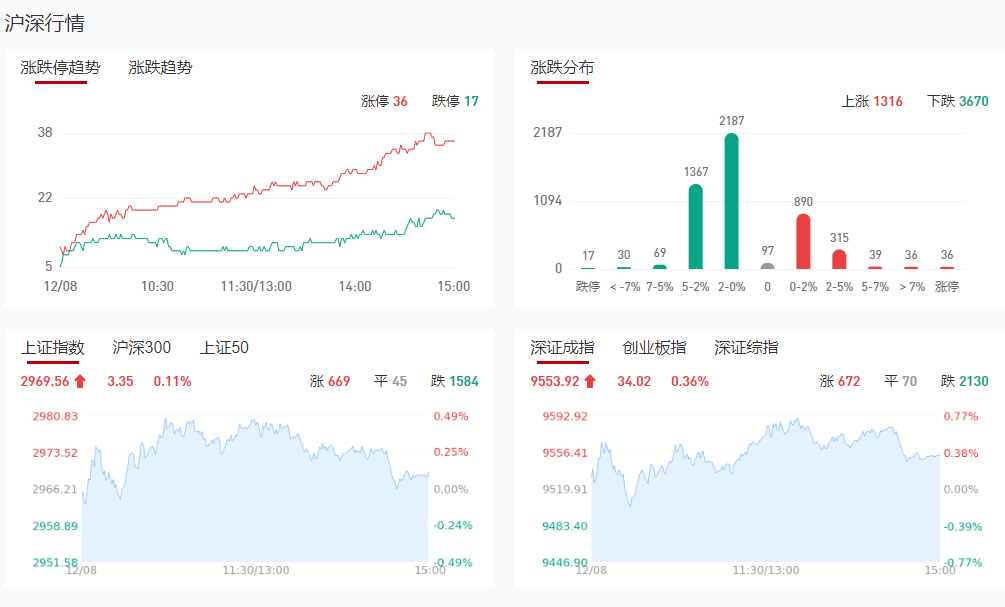
Task: Open the 深证综指 tab
Action: pyautogui.click(x=746, y=348)
